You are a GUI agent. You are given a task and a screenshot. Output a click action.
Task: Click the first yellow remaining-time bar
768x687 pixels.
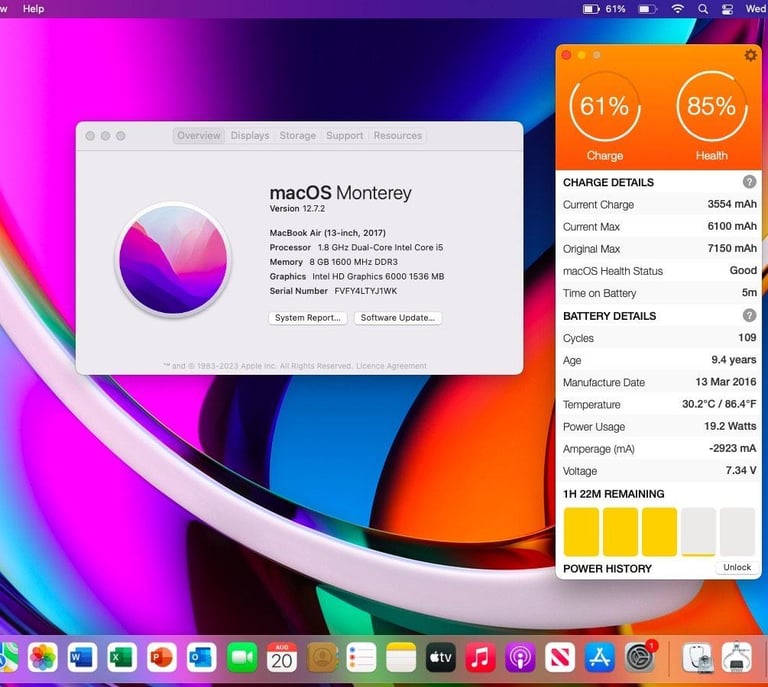[581, 532]
